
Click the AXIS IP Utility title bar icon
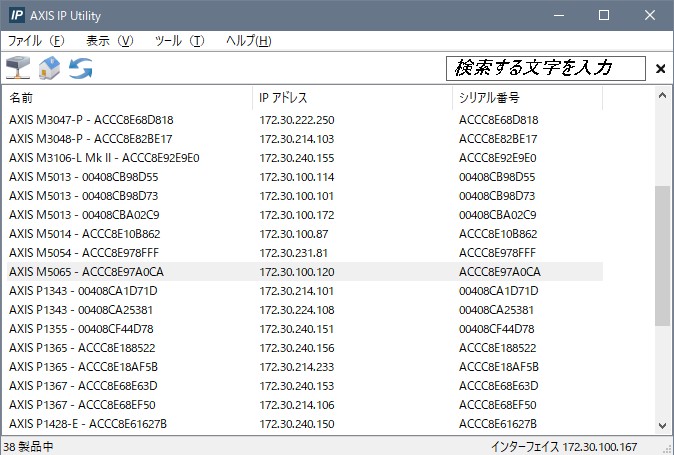point(16,15)
